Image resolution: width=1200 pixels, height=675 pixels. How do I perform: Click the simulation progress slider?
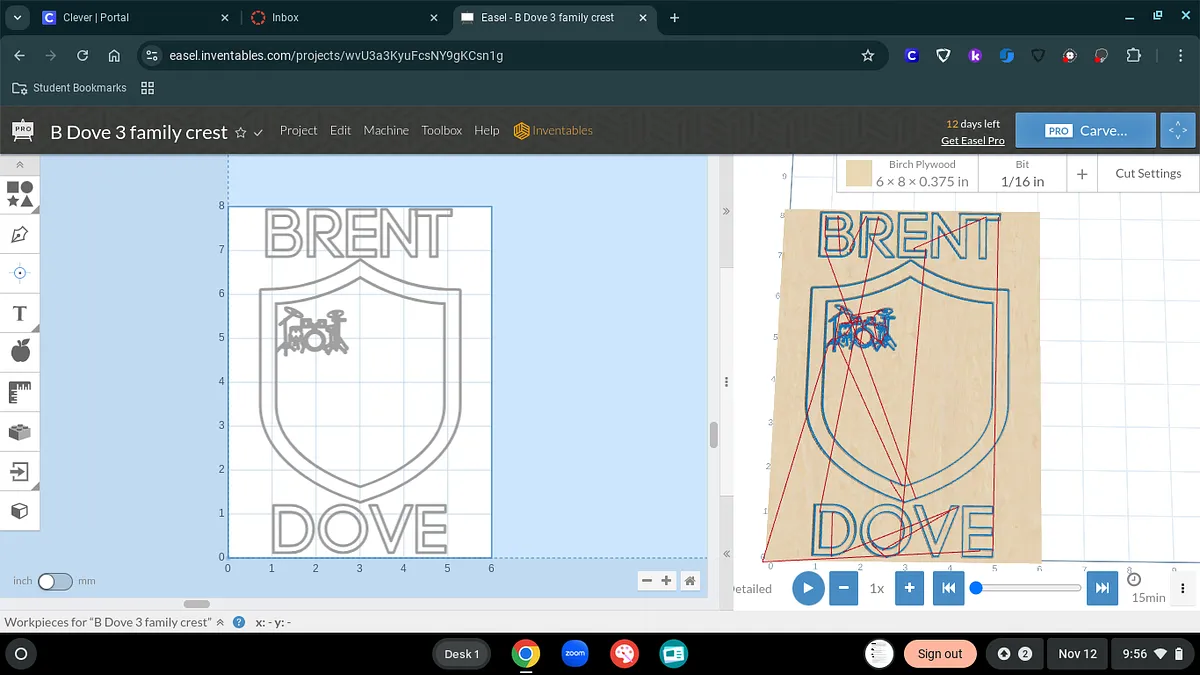point(1028,588)
